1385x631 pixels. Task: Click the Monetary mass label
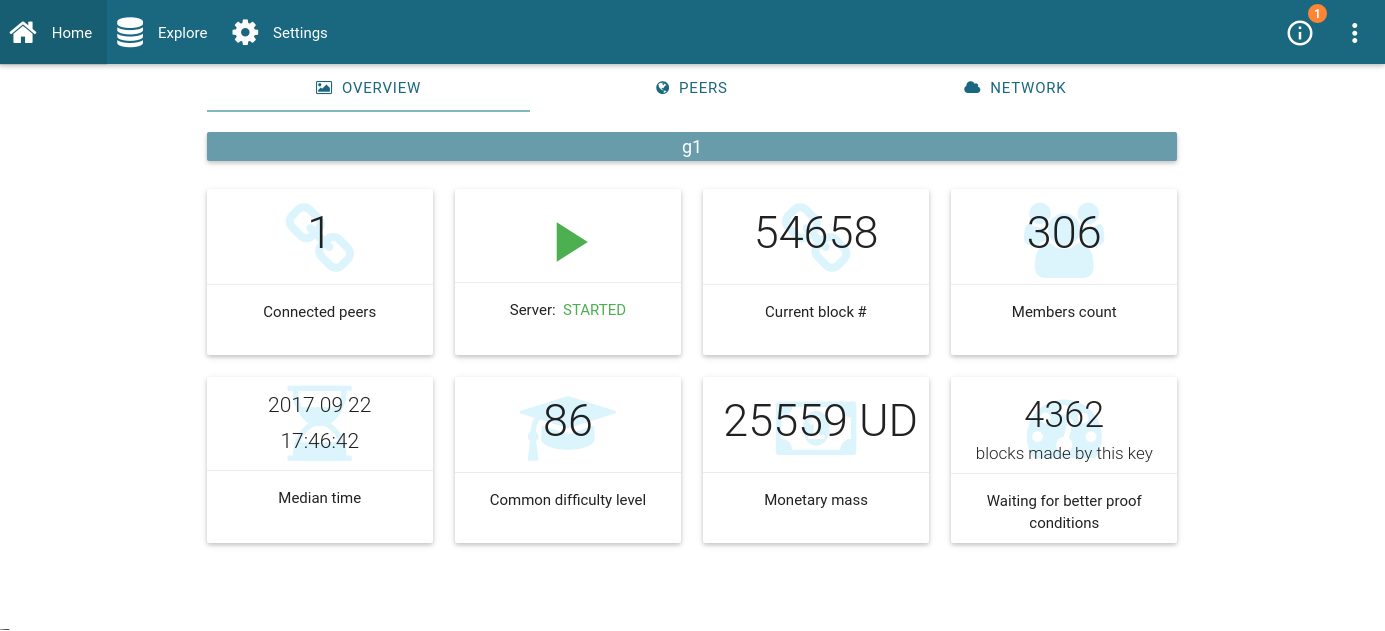(816, 500)
